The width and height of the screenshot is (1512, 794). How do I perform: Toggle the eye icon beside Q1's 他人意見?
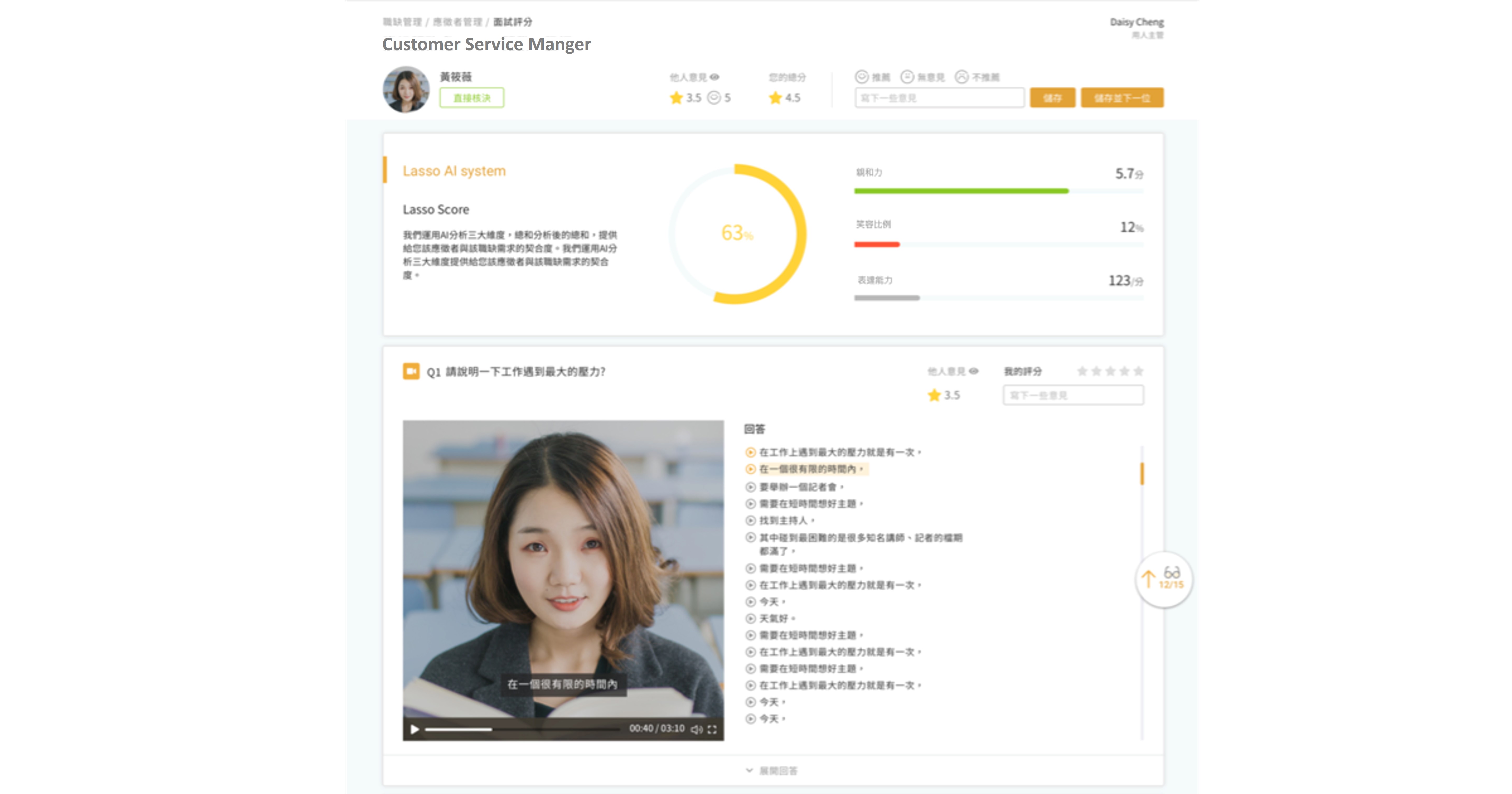(x=974, y=371)
